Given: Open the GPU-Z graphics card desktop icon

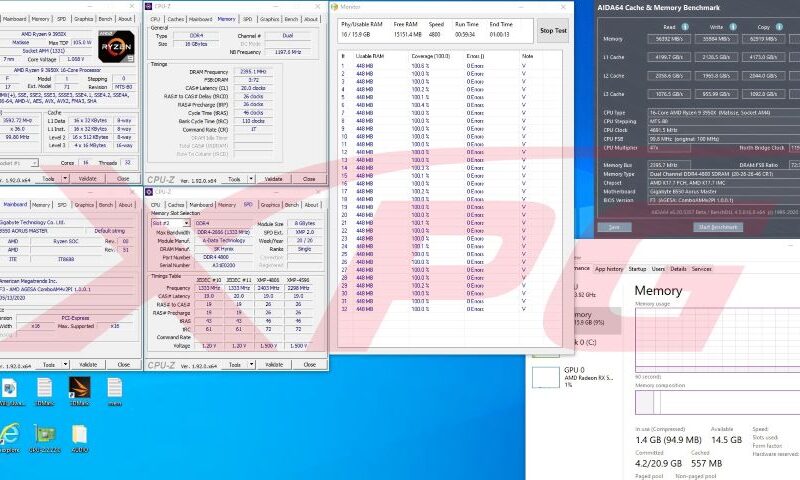Looking at the screenshot, I should click(44, 438).
